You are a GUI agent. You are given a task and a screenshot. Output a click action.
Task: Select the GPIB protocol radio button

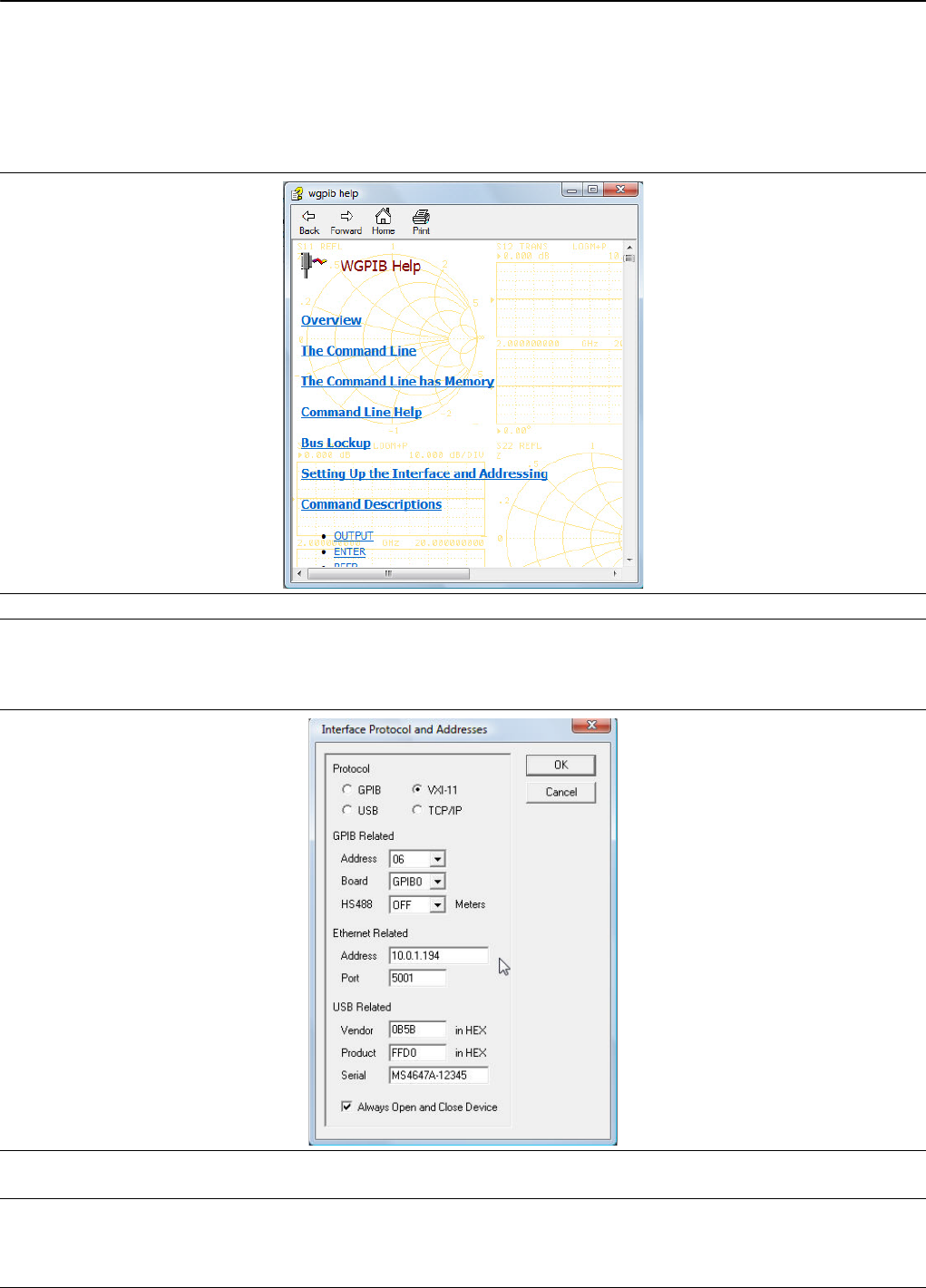[346, 789]
